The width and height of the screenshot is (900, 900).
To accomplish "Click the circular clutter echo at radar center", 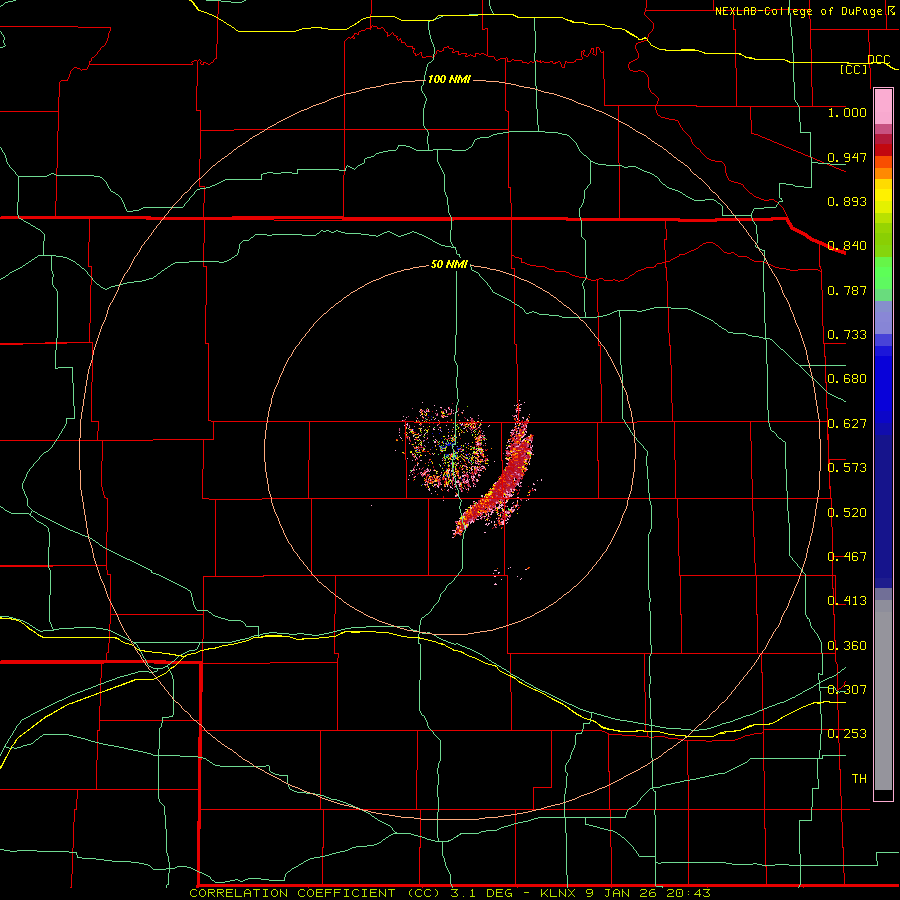I will click(x=445, y=449).
